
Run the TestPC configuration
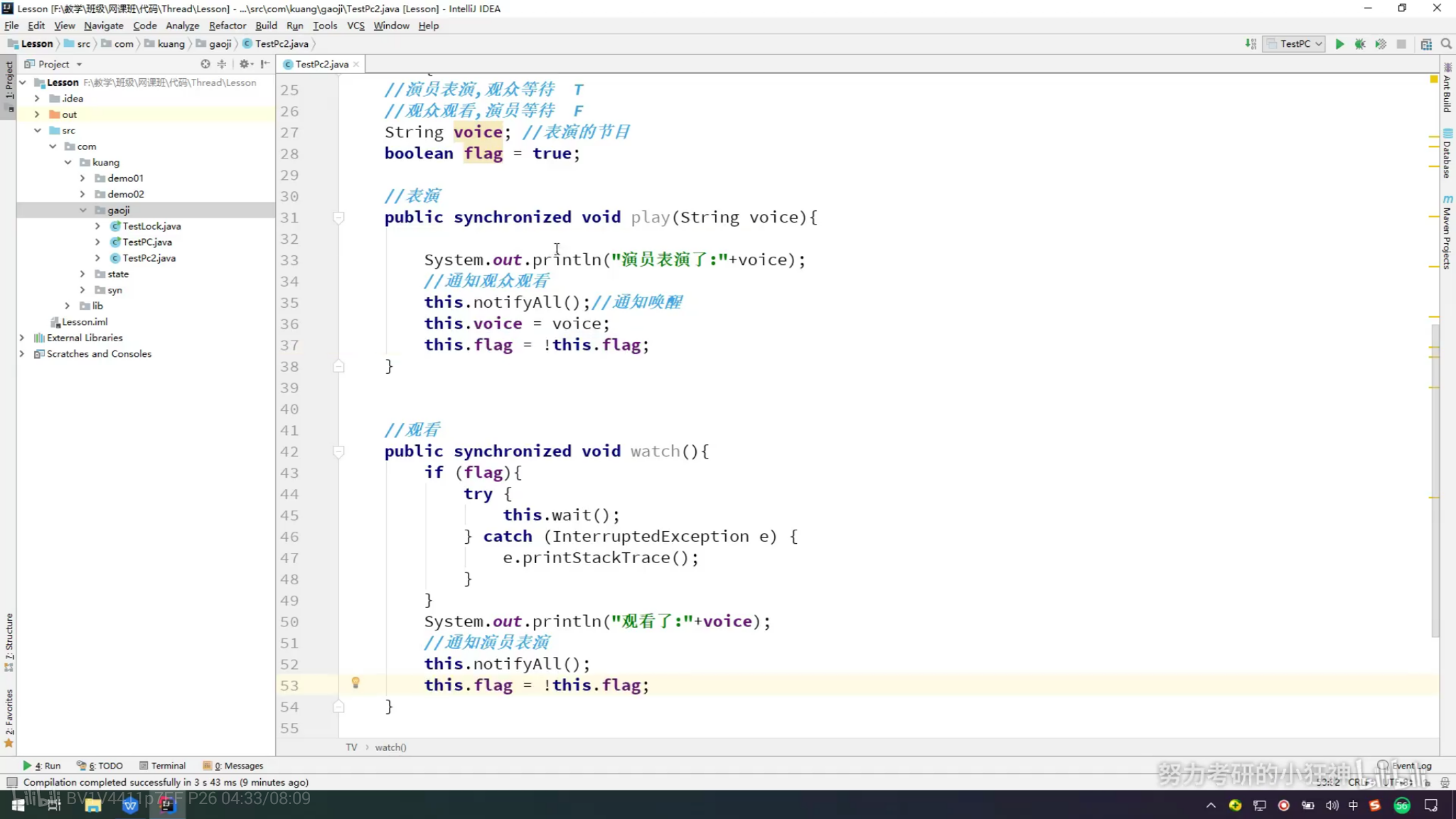tap(1339, 44)
